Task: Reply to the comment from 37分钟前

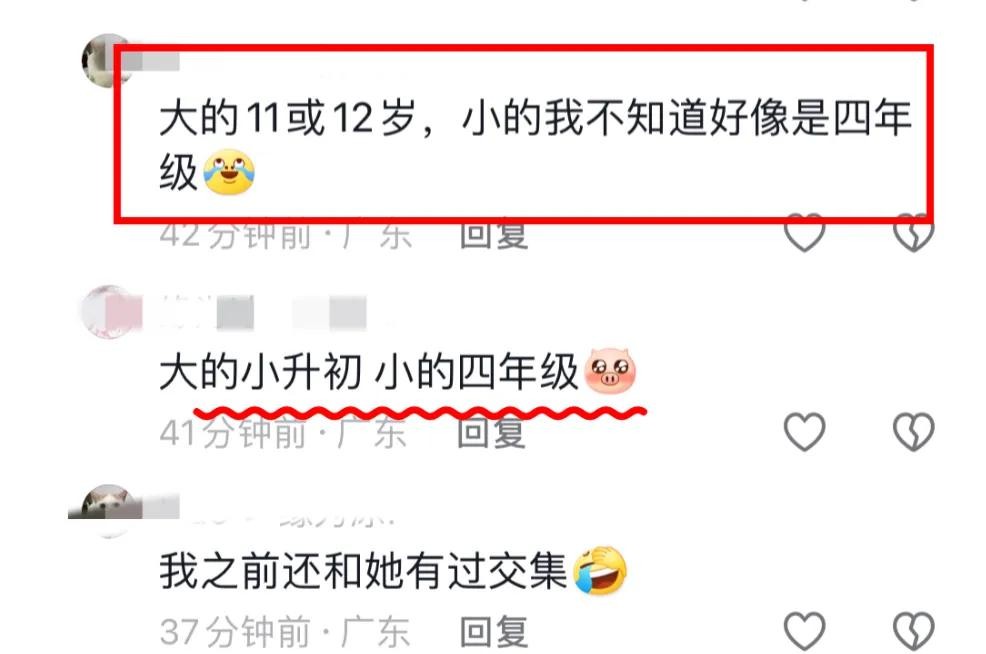Action: (x=494, y=631)
